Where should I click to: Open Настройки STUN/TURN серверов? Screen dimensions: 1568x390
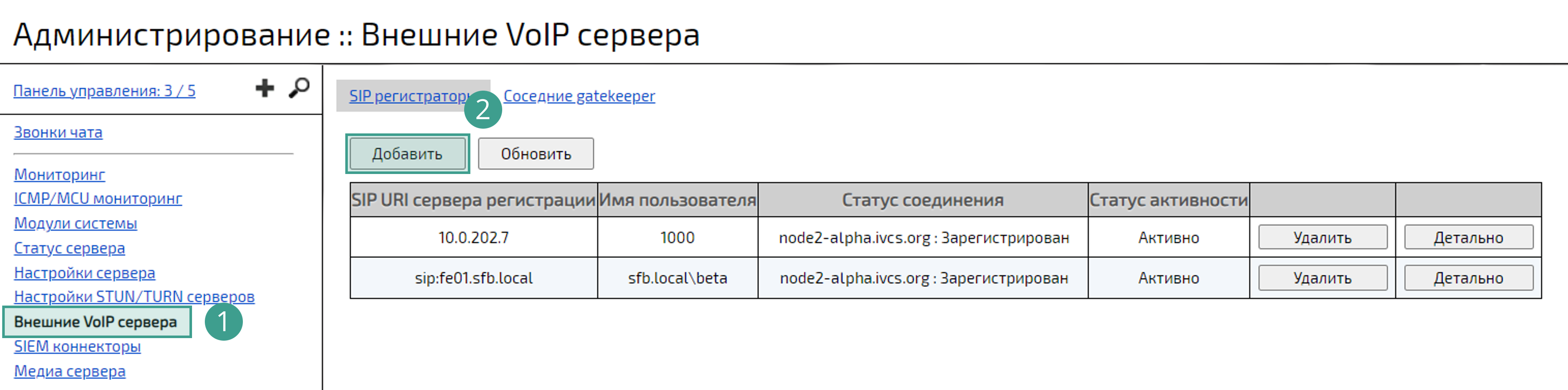tap(135, 297)
